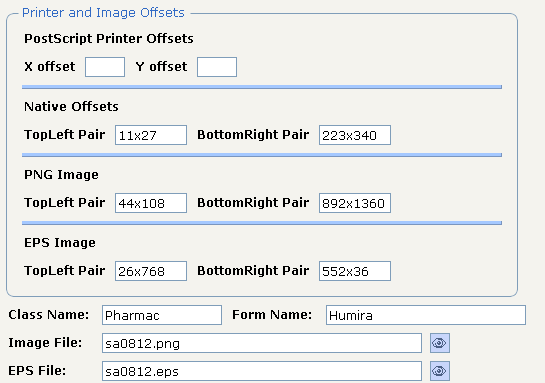Click TopLeft Pair label under EPS Image
The image size is (545, 383).
pyautogui.click(x=65, y=270)
